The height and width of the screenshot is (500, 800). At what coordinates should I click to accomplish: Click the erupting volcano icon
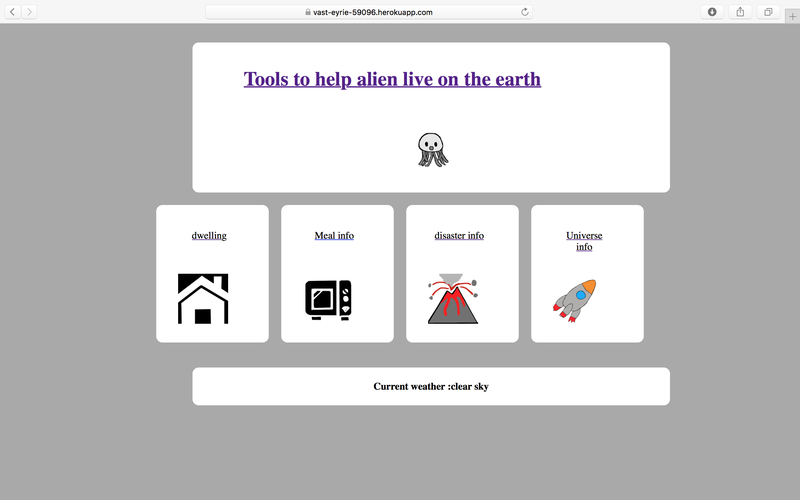coord(452,299)
